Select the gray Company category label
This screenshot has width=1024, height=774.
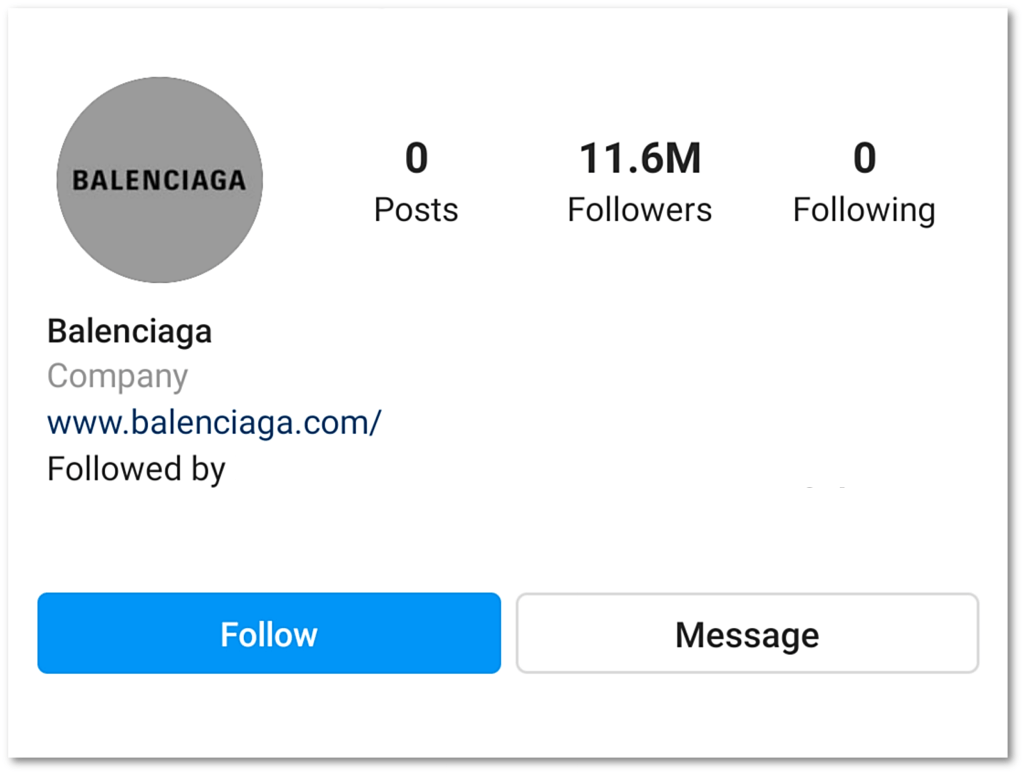pyautogui.click(x=117, y=376)
